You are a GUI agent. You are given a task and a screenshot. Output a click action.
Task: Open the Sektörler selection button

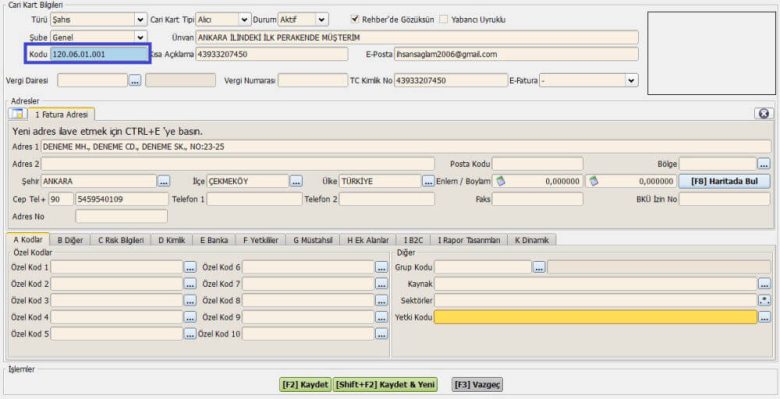coord(765,300)
